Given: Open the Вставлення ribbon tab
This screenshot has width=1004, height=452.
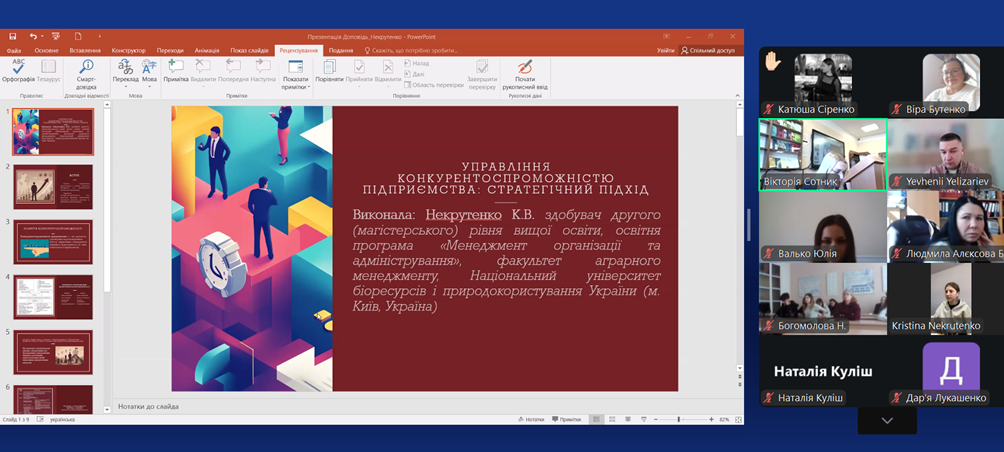Looking at the screenshot, I should [85, 50].
